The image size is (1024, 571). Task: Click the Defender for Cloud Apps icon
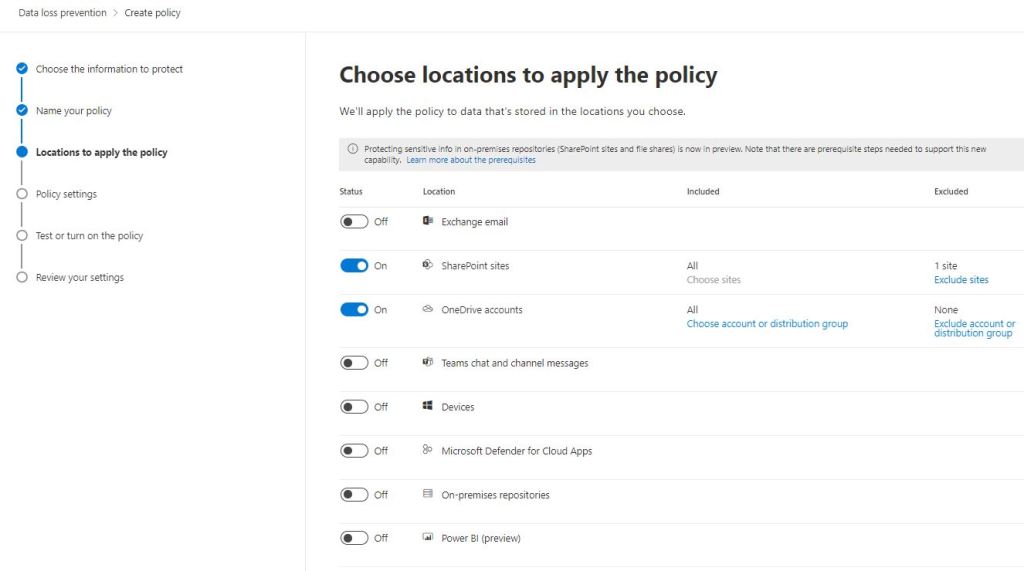click(x=428, y=450)
